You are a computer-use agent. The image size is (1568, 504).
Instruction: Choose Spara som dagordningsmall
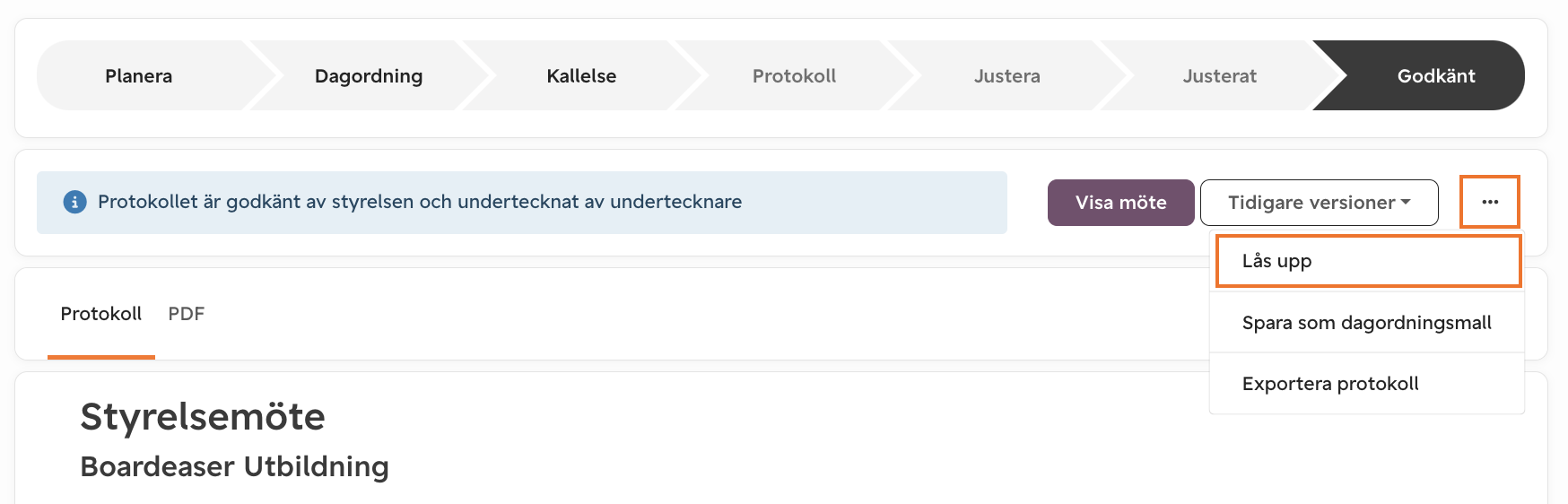(1367, 322)
